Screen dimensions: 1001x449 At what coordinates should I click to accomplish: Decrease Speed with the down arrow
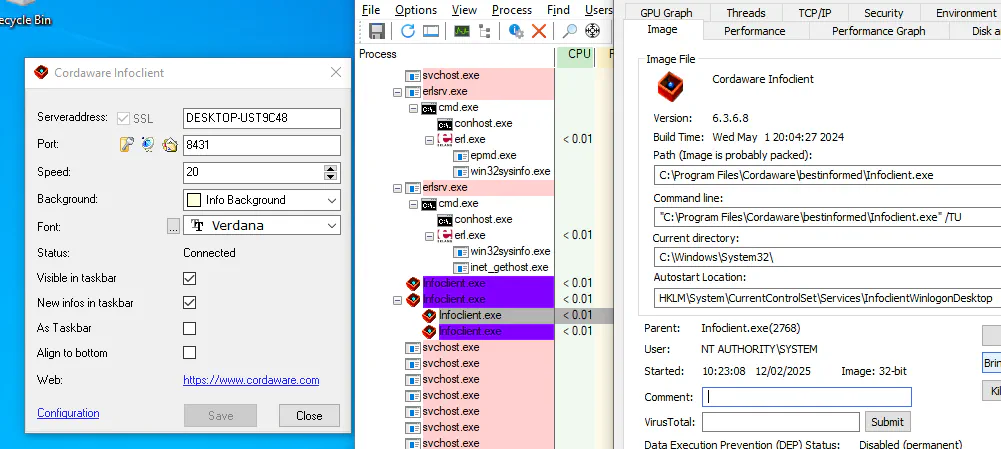(330, 176)
